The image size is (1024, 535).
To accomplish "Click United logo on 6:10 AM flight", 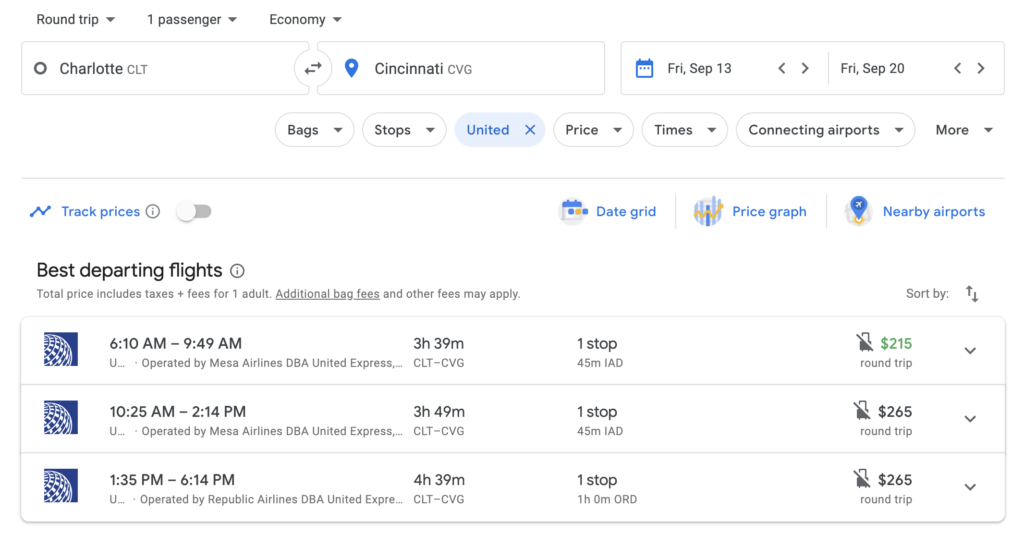I will pos(61,349).
